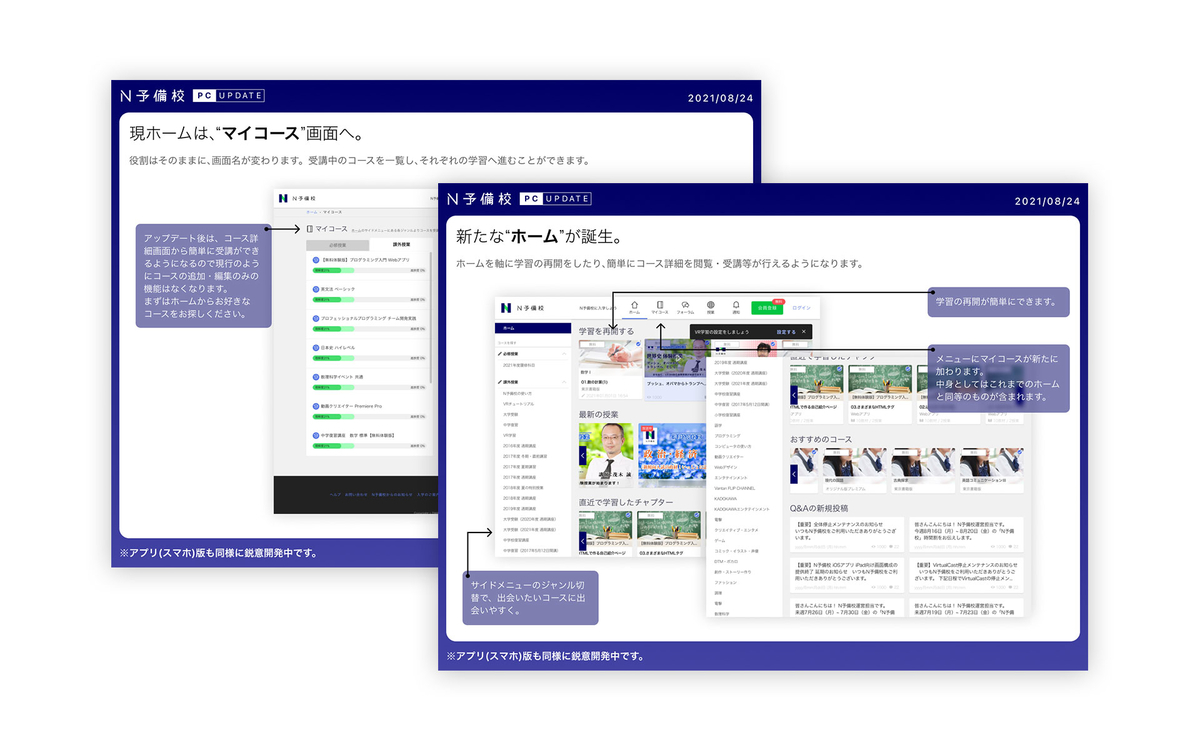Select Webデザイン in genre list
This screenshot has height=750, width=1200.
[x=726, y=467]
